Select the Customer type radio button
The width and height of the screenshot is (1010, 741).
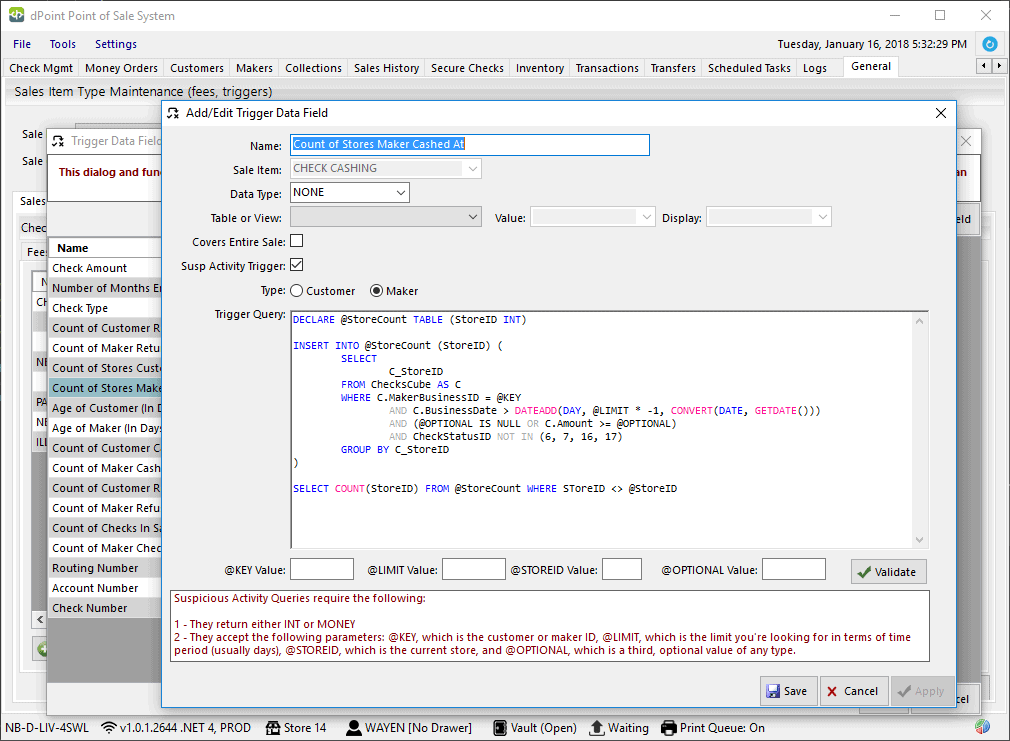[x=297, y=291]
